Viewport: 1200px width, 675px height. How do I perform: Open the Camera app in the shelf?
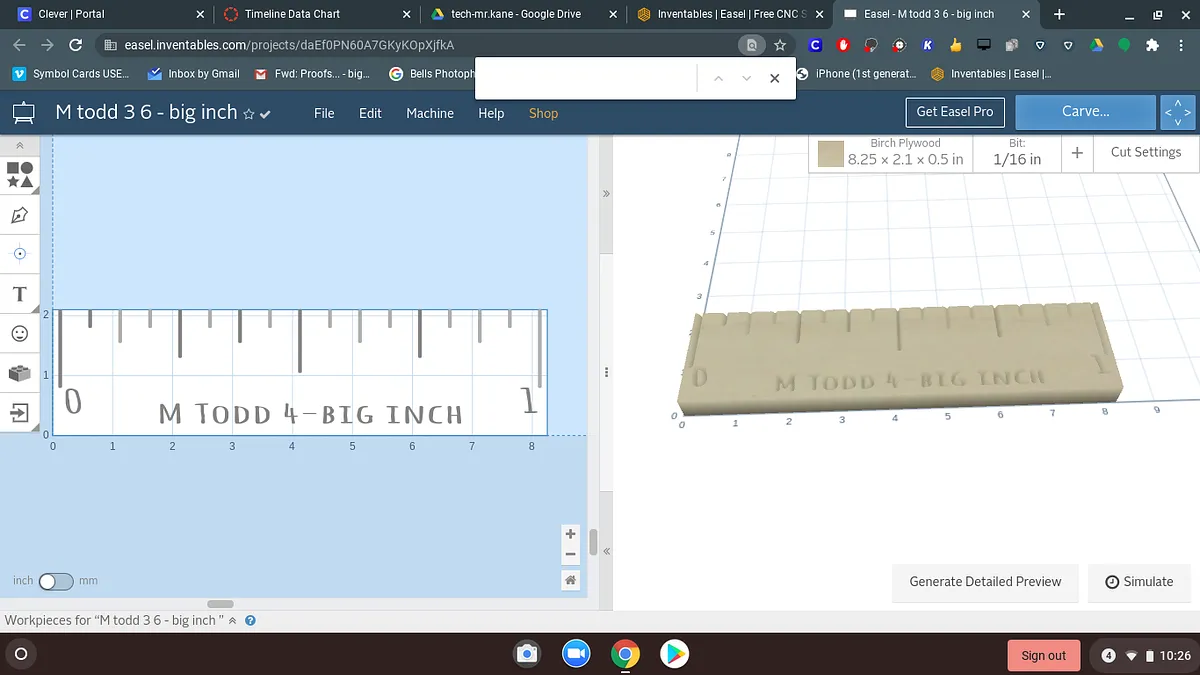coord(527,654)
